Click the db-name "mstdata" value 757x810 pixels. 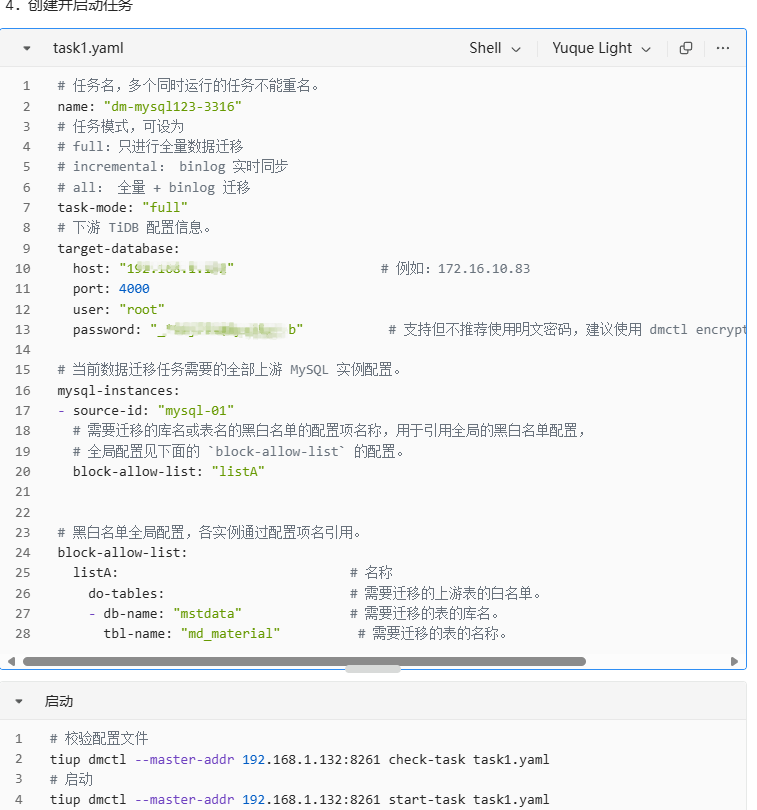207,613
